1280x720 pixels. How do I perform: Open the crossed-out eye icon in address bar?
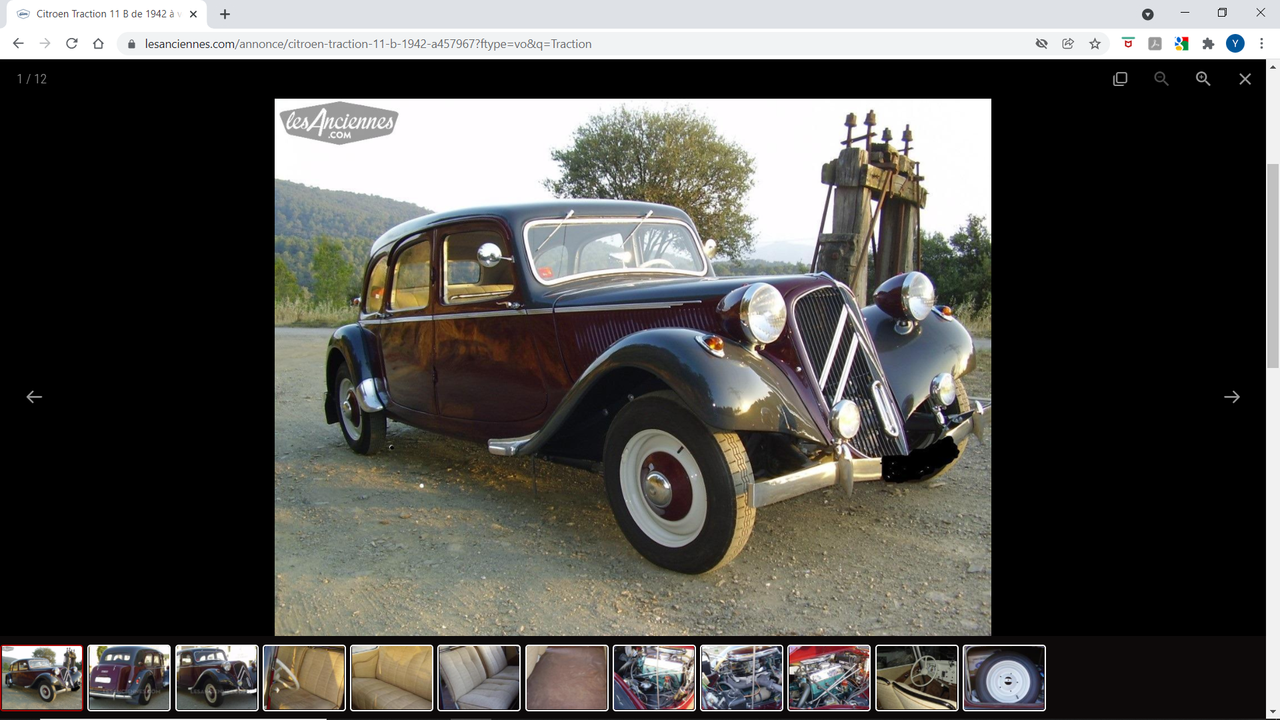(1041, 44)
